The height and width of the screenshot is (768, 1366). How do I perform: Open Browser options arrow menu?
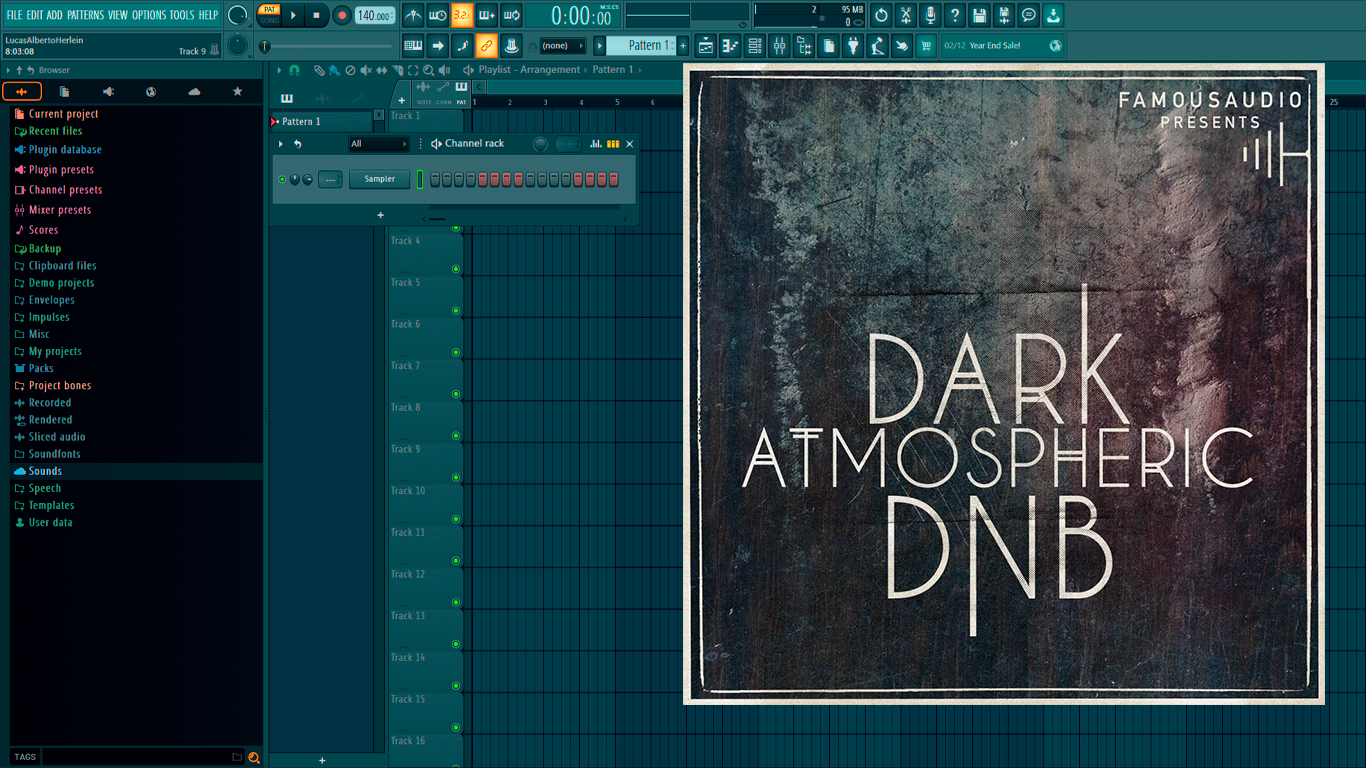[x=8, y=70]
